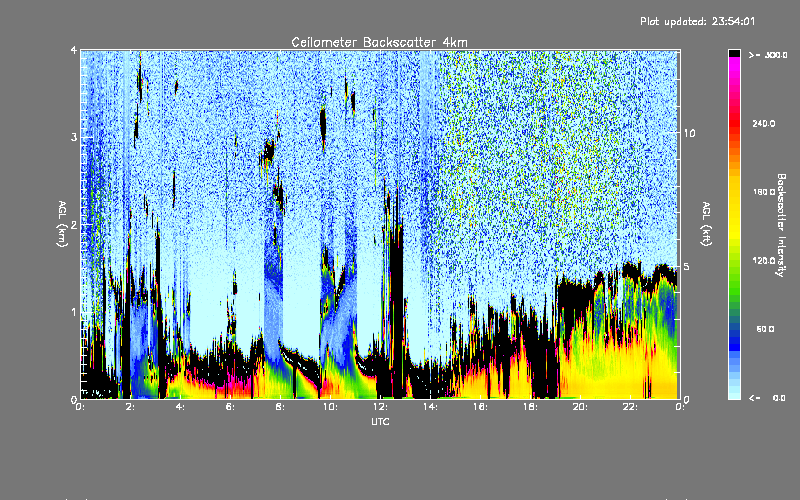Image resolution: width=800 pixels, height=500 pixels.
Task: Click the '>= 300.0' colorbar value
Action: tap(768, 55)
